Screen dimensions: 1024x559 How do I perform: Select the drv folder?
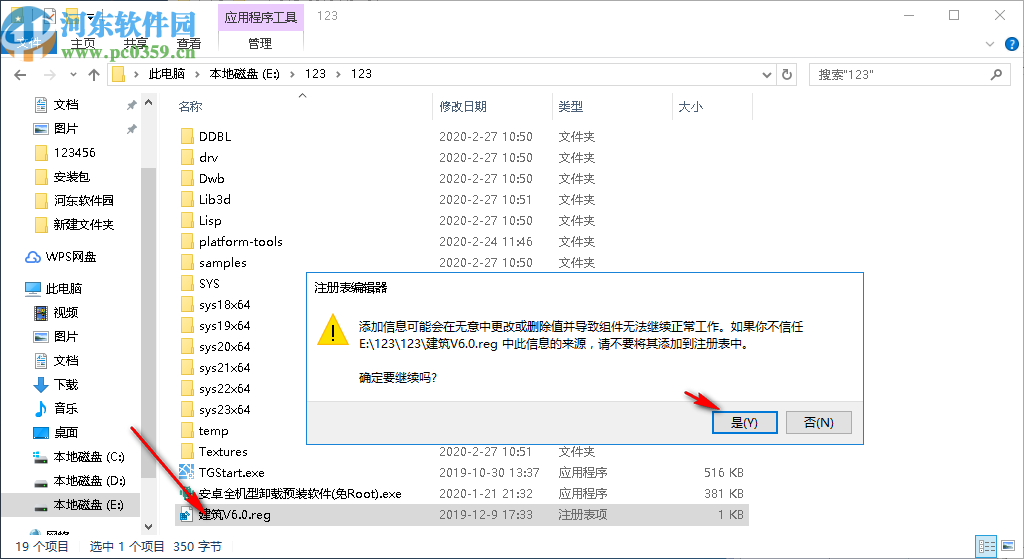click(208, 157)
